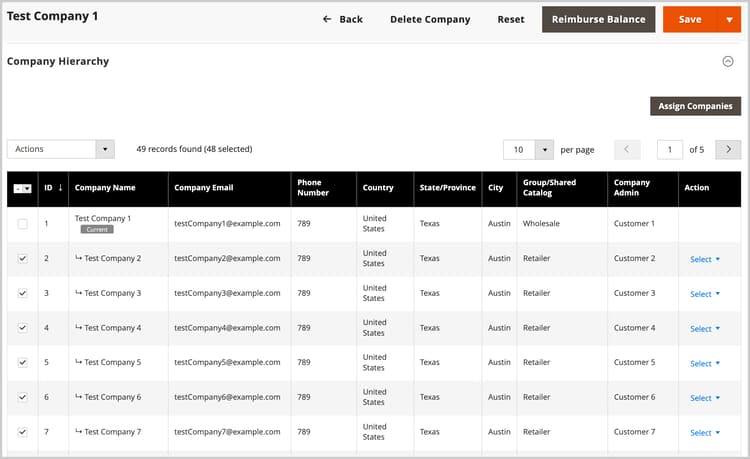
Task: Open the Actions dropdown
Action: (61, 149)
